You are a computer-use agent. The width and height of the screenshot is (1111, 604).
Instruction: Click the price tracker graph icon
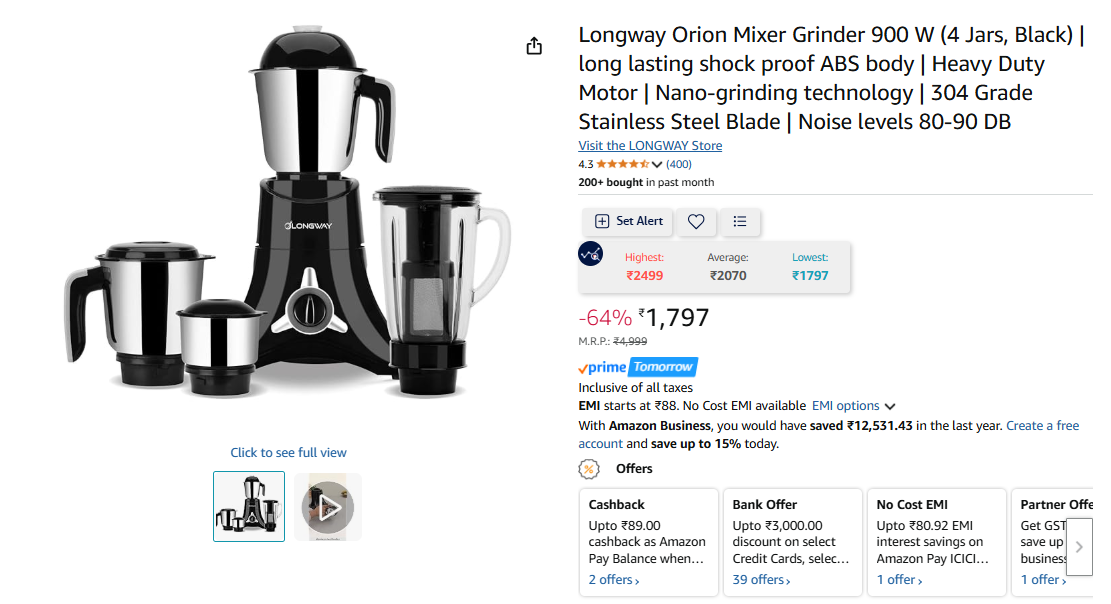coord(590,253)
